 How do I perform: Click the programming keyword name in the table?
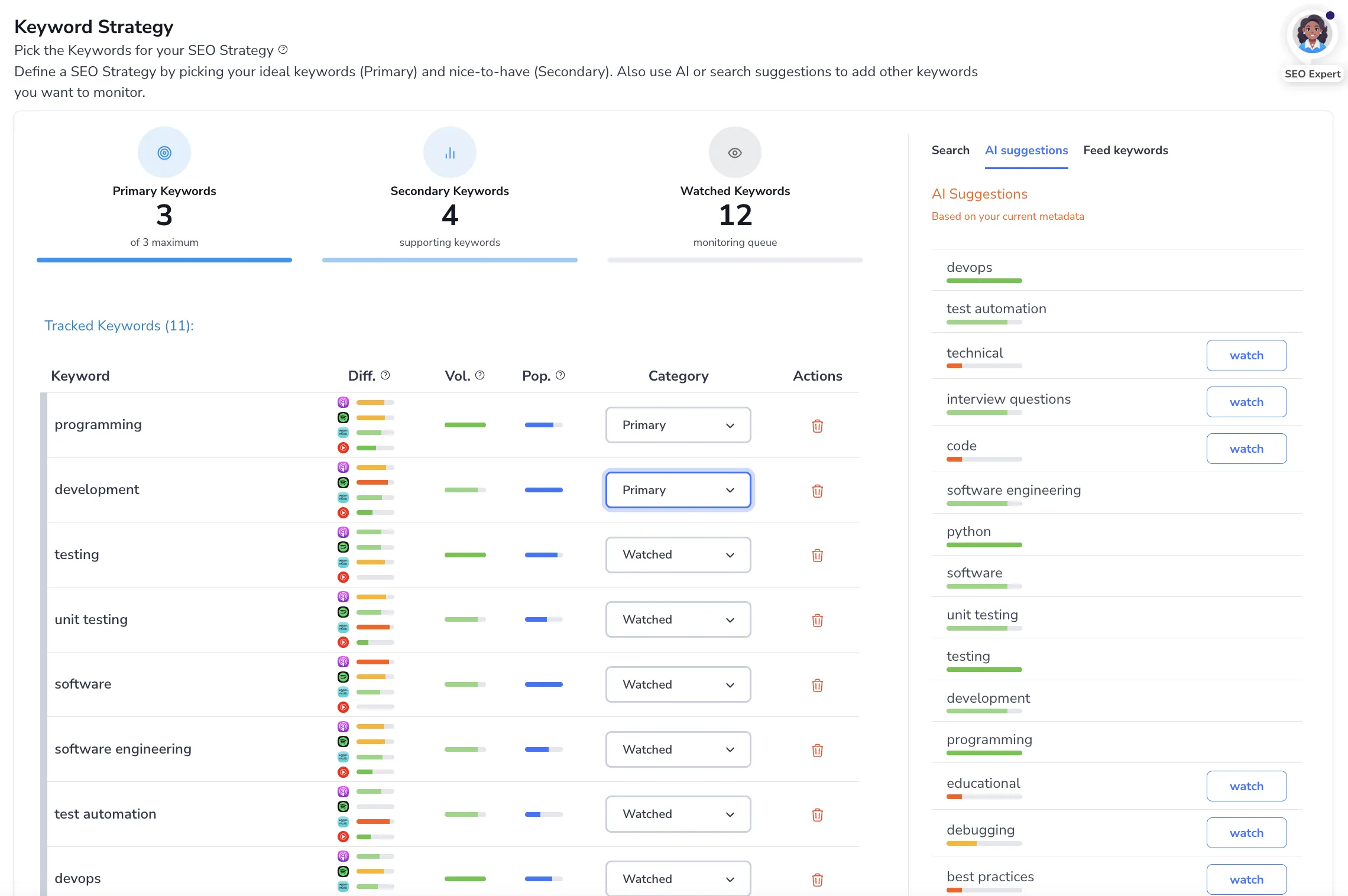click(98, 424)
